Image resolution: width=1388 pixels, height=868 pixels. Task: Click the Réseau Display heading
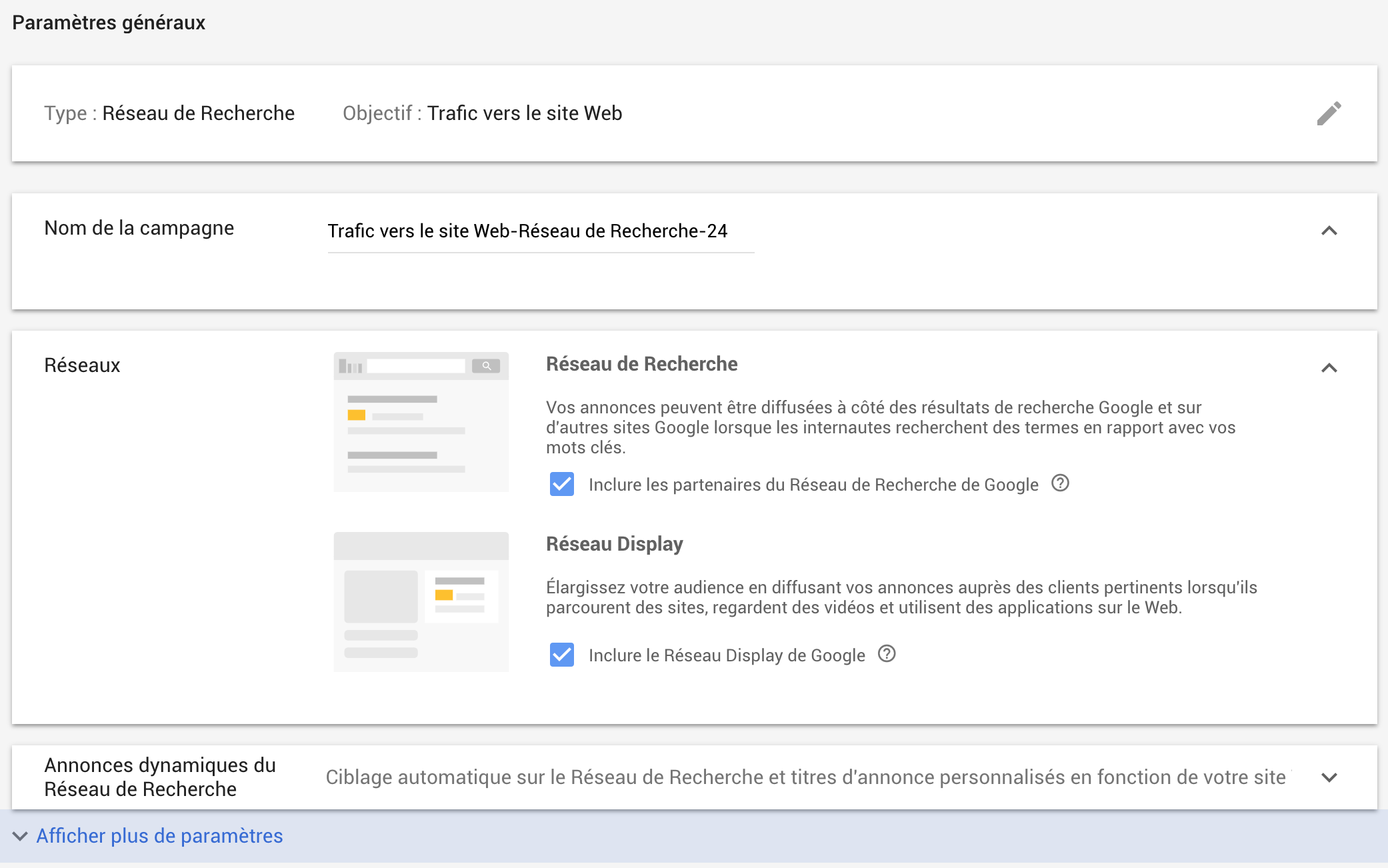[x=614, y=544]
